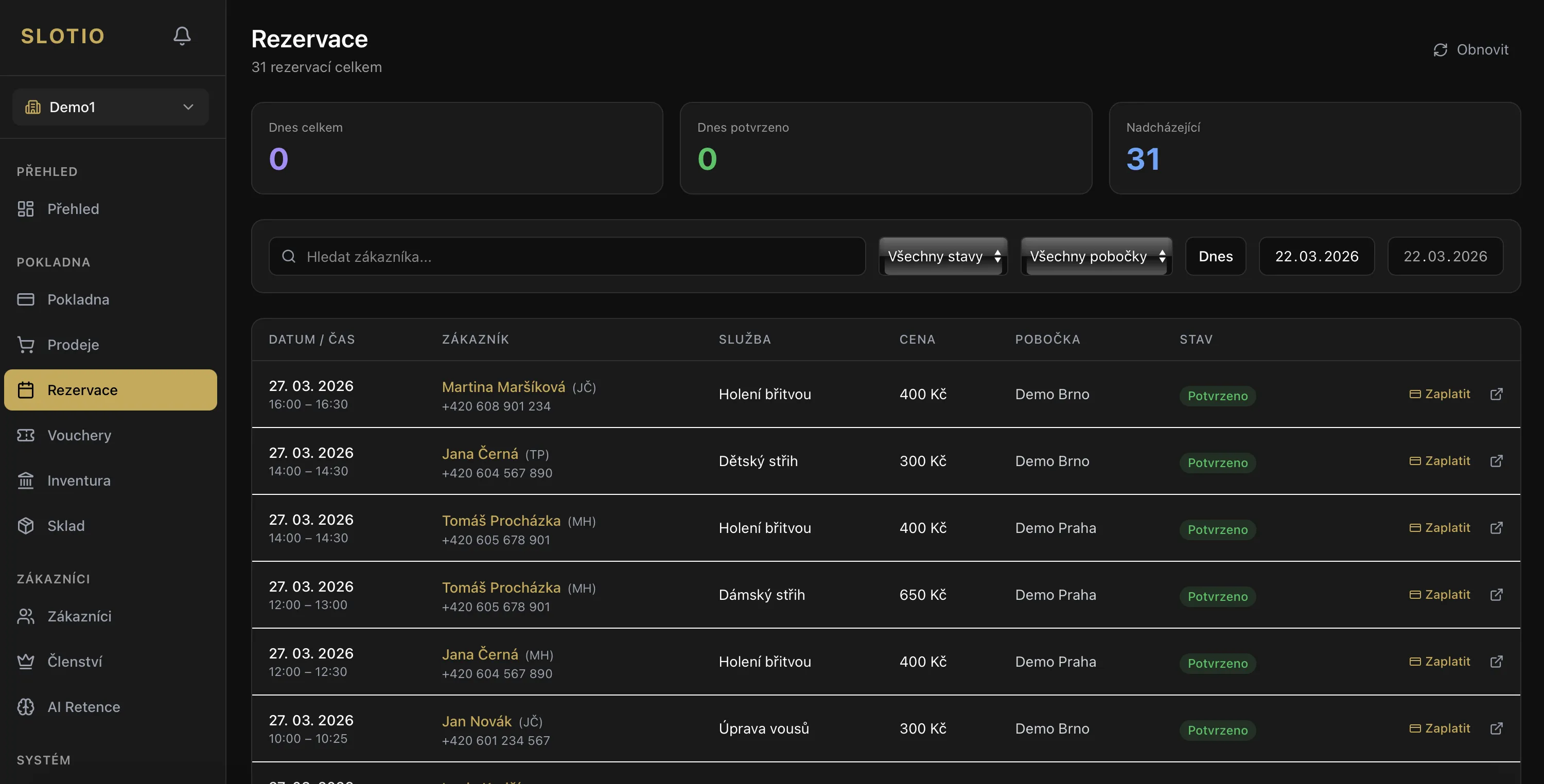Click the Obnovit refresh button
This screenshot has width=1544, height=784.
pos(1471,50)
